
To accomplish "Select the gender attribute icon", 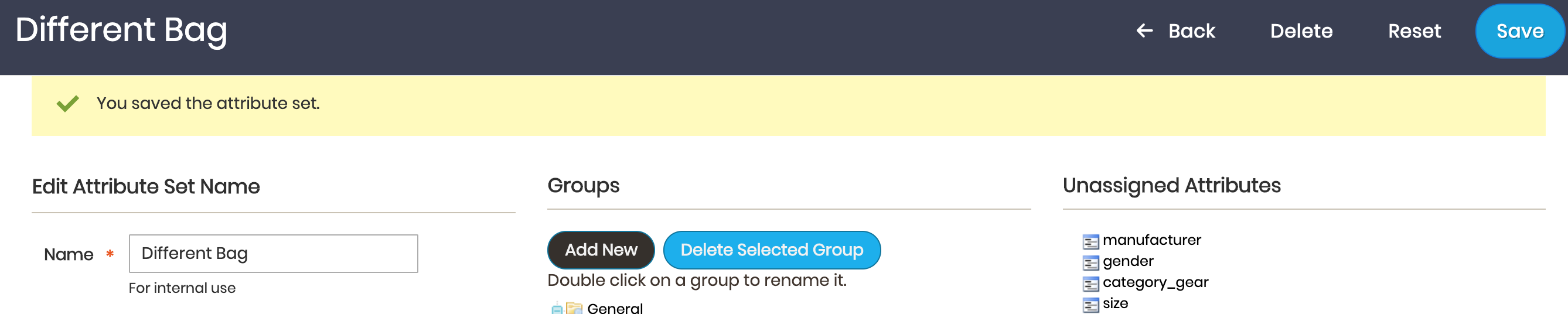I will (1090, 263).
